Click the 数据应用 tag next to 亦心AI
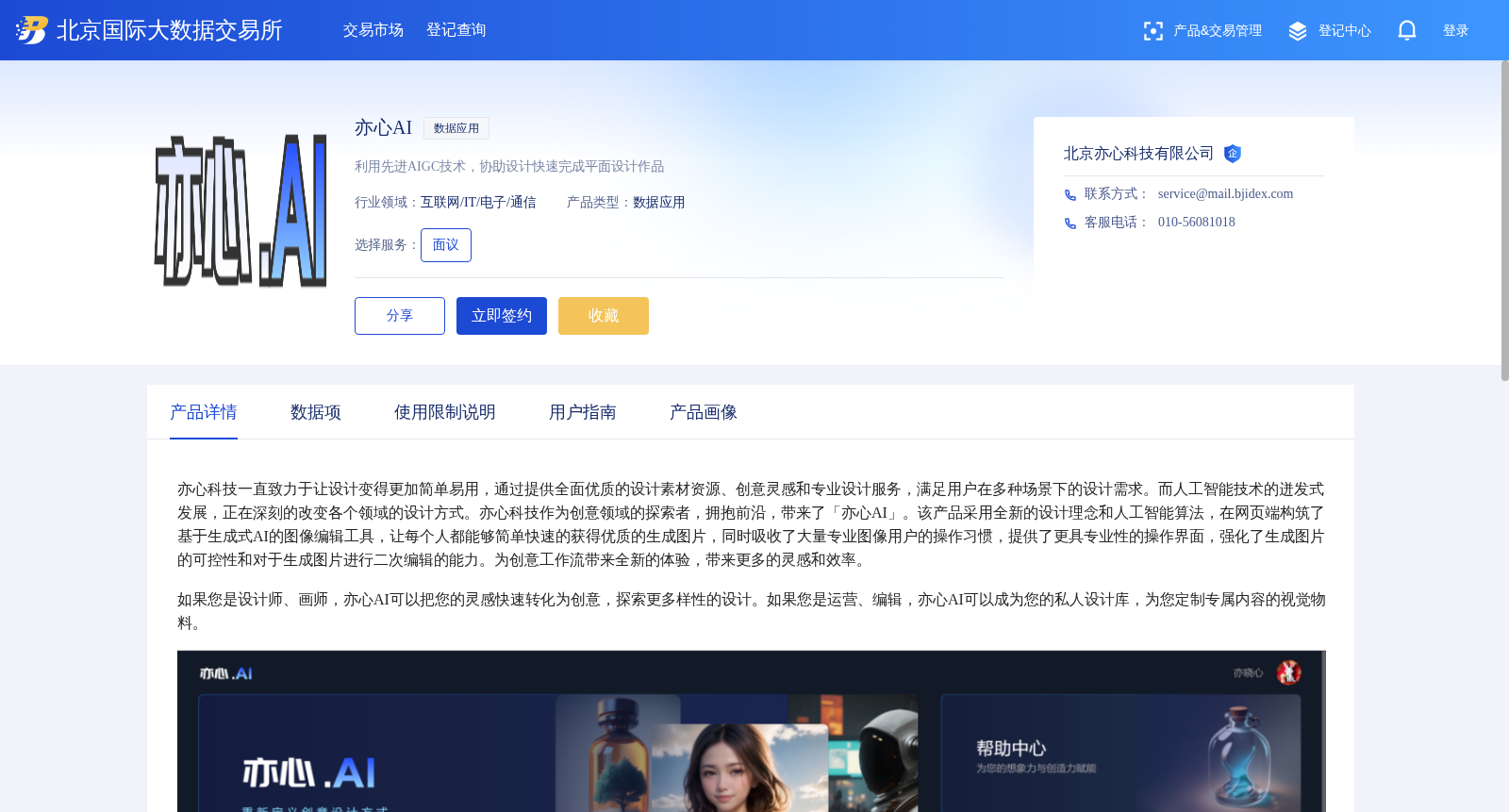 click(x=456, y=128)
